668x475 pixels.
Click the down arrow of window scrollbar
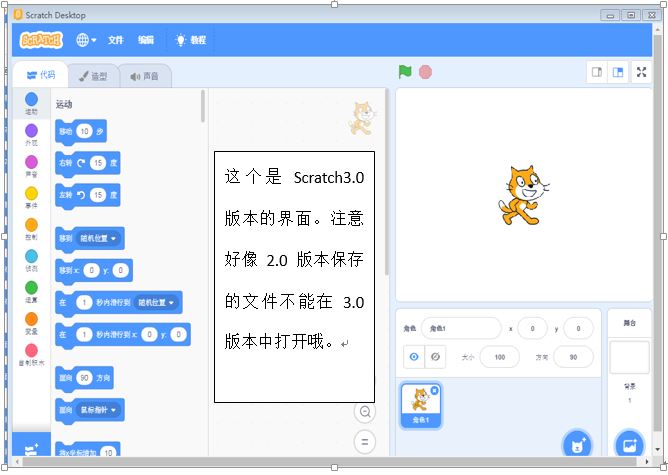tap(657, 450)
